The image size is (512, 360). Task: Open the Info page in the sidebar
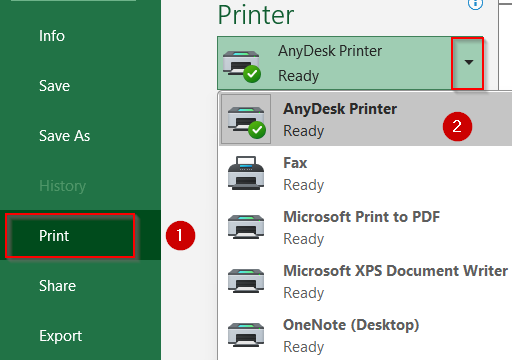click(80, 36)
